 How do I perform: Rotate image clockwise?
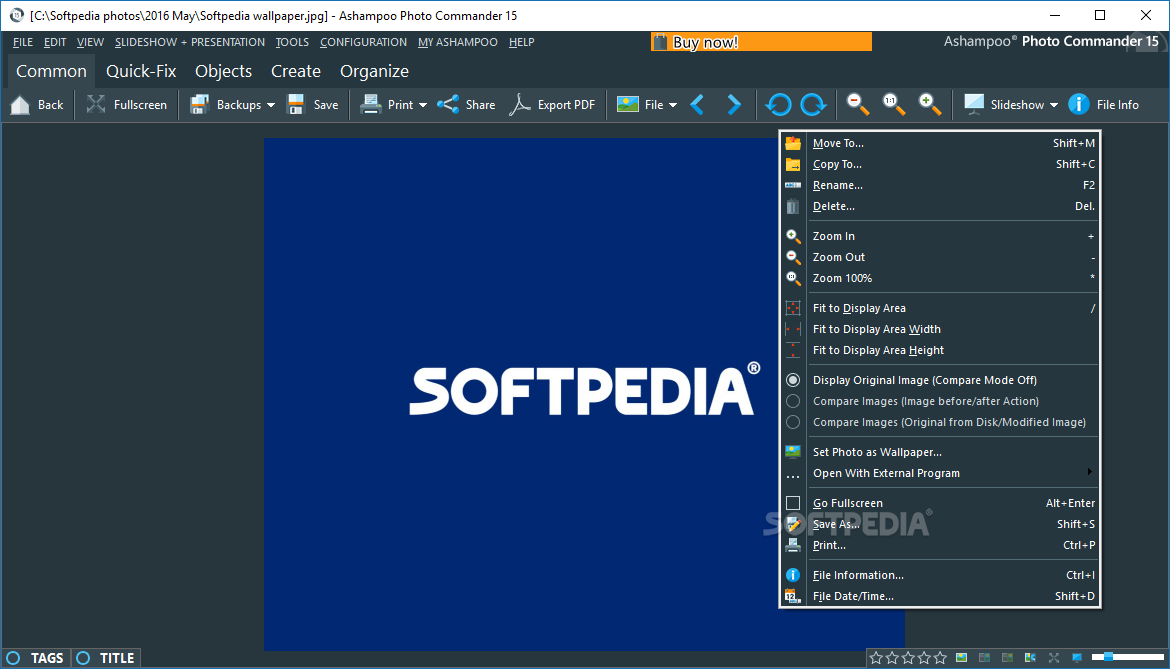[813, 105]
